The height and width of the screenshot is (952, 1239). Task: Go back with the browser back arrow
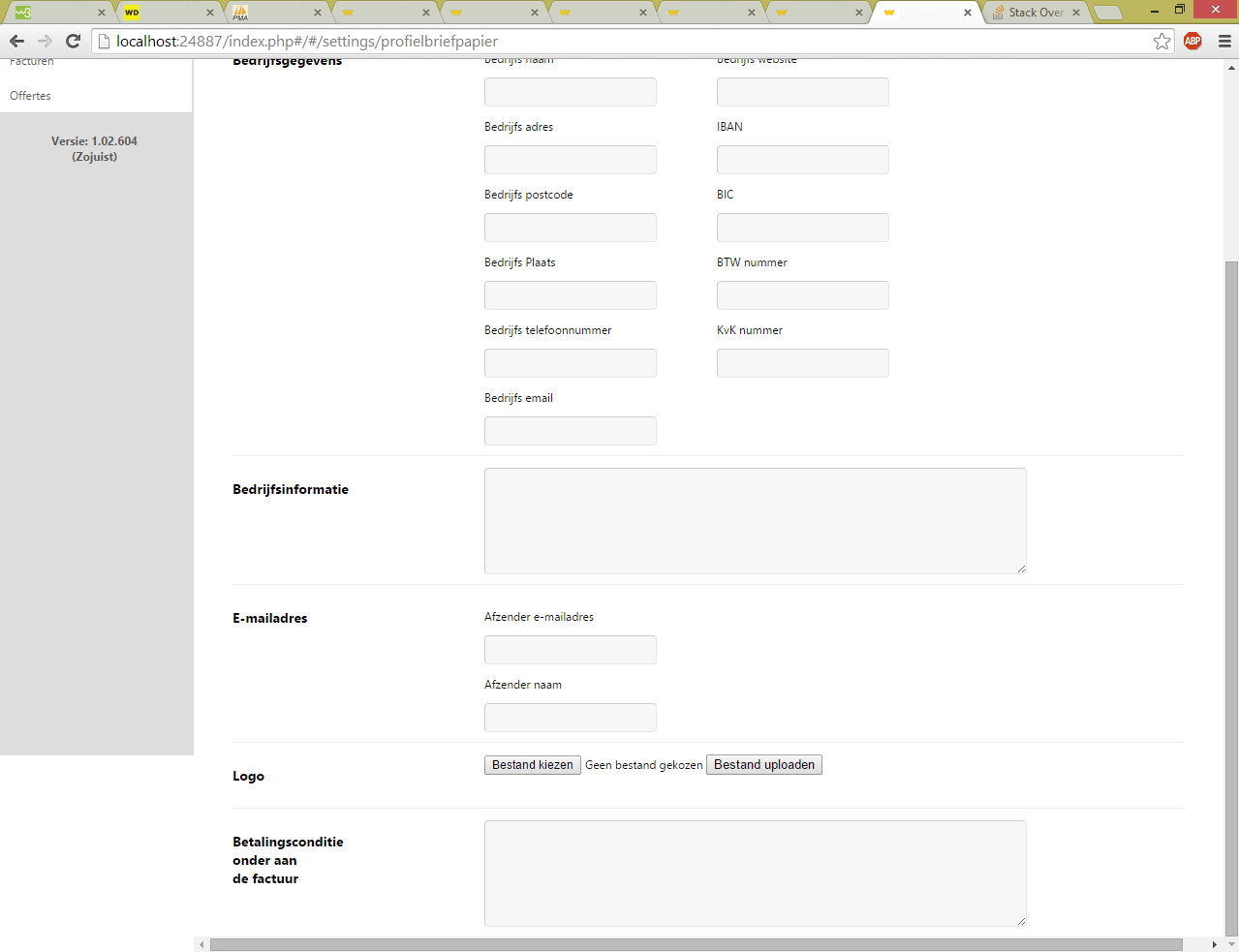pyautogui.click(x=16, y=41)
